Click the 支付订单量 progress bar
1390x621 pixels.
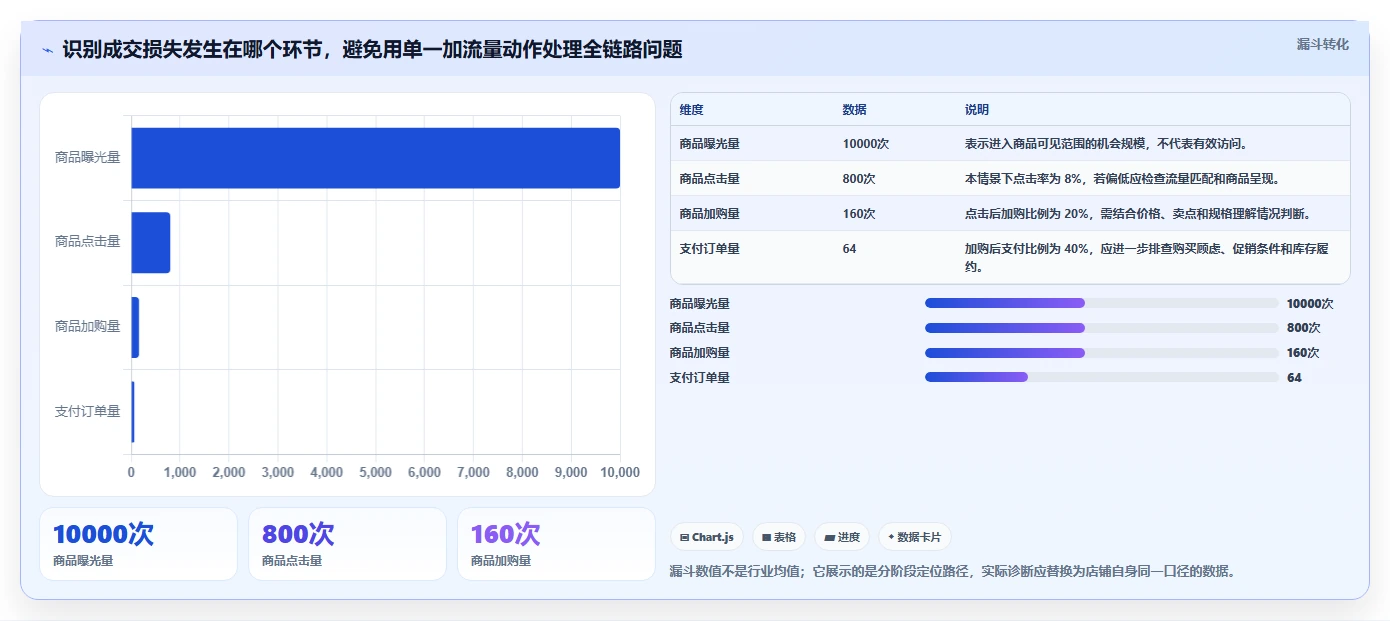(1102, 377)
